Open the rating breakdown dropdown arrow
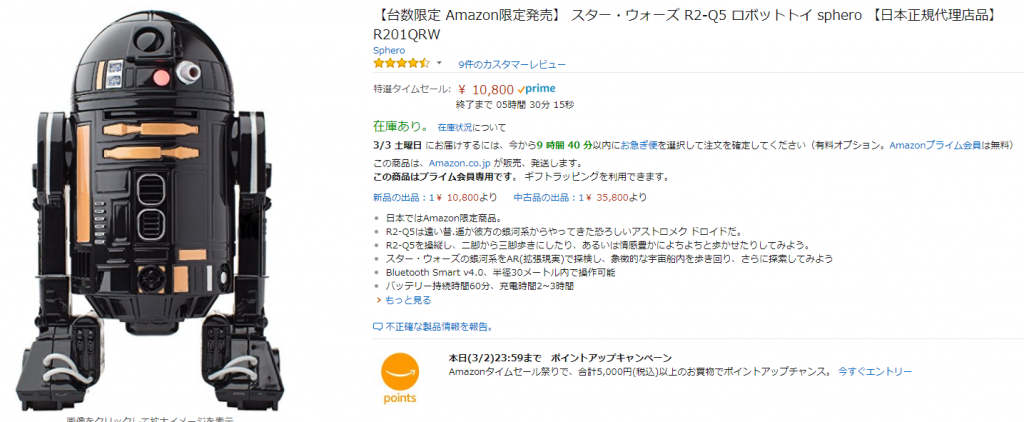Screen dimensions: 1024x422 point(439,63)
